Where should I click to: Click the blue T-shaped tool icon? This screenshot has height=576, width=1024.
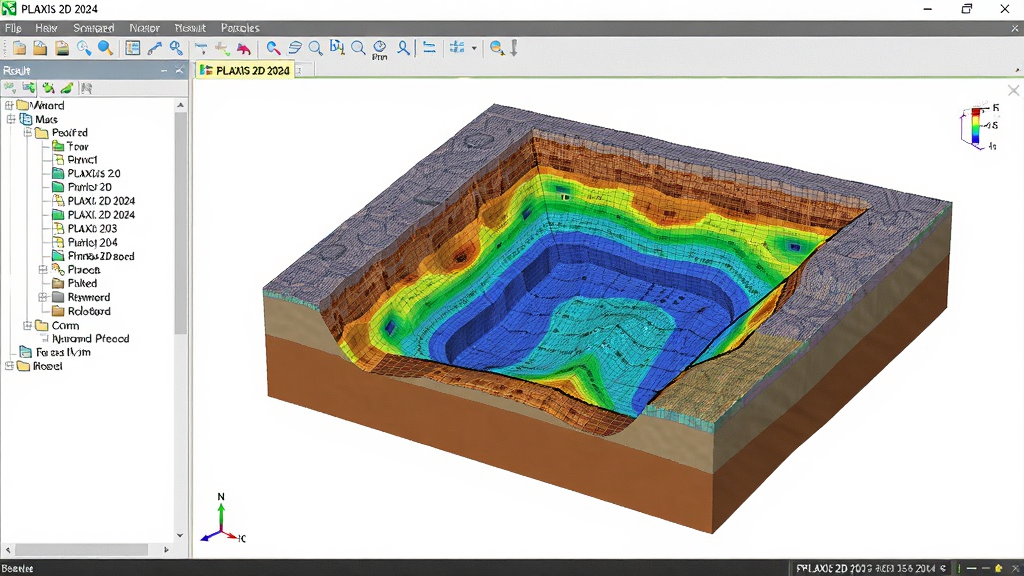(x=201, y=48)
